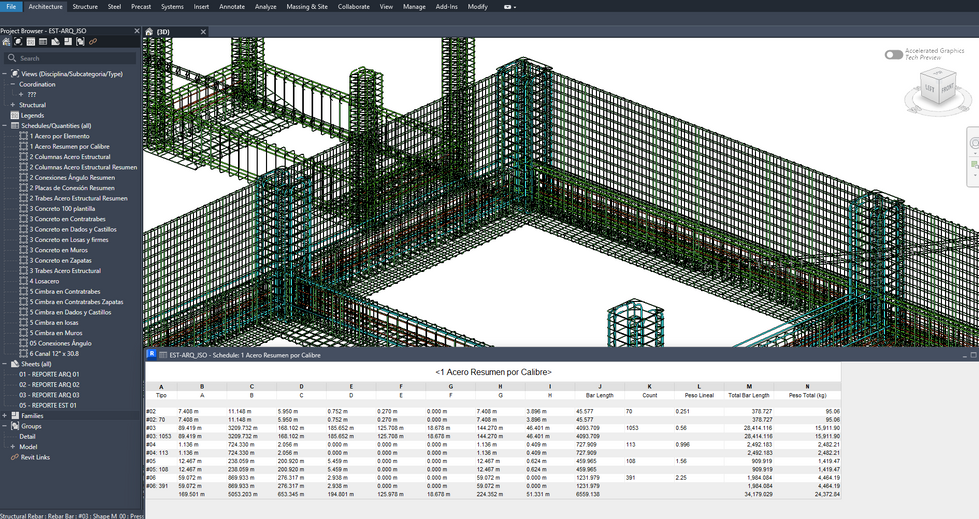Click the Revit Links icon in browser tree
Image resolution: width=979 pixels, height=519 pixels.
point(14,457)
